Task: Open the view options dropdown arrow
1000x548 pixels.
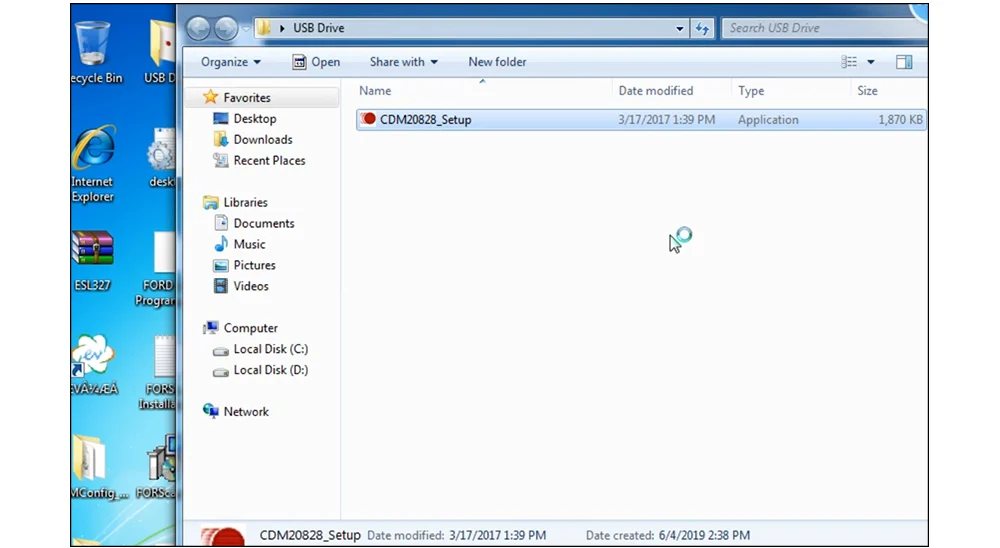Action: click(871, 62)
